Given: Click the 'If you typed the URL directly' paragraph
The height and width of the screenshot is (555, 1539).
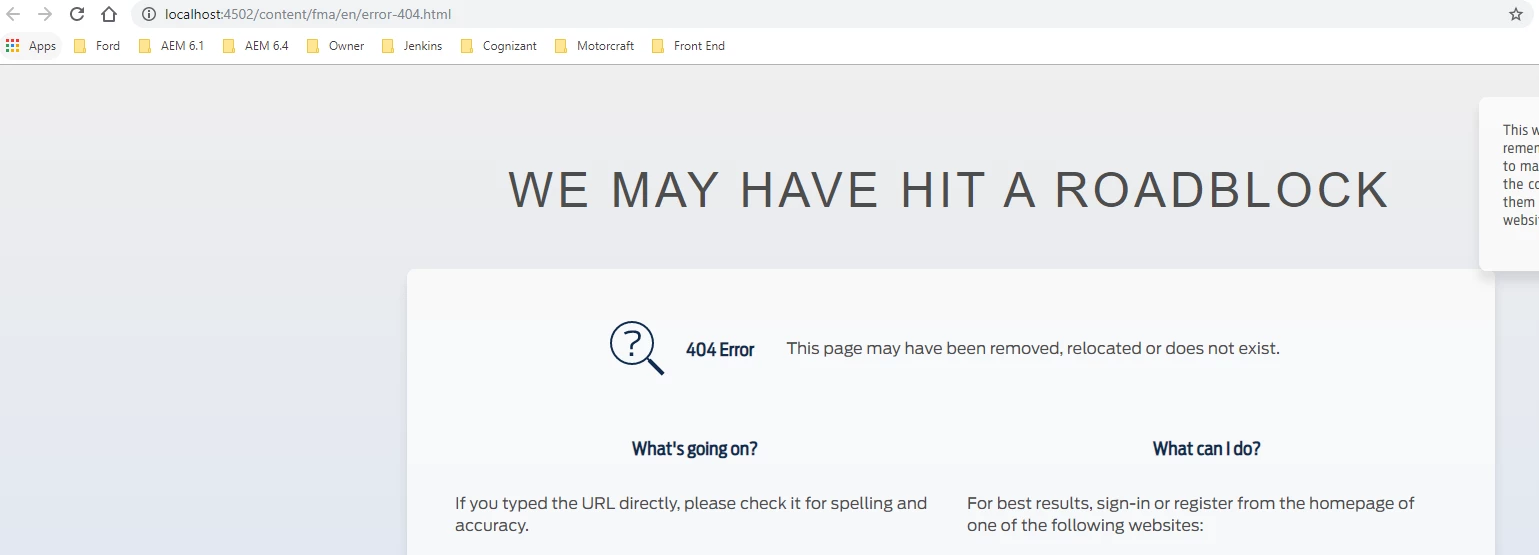Looking at the screenshot, I should 691,514.
